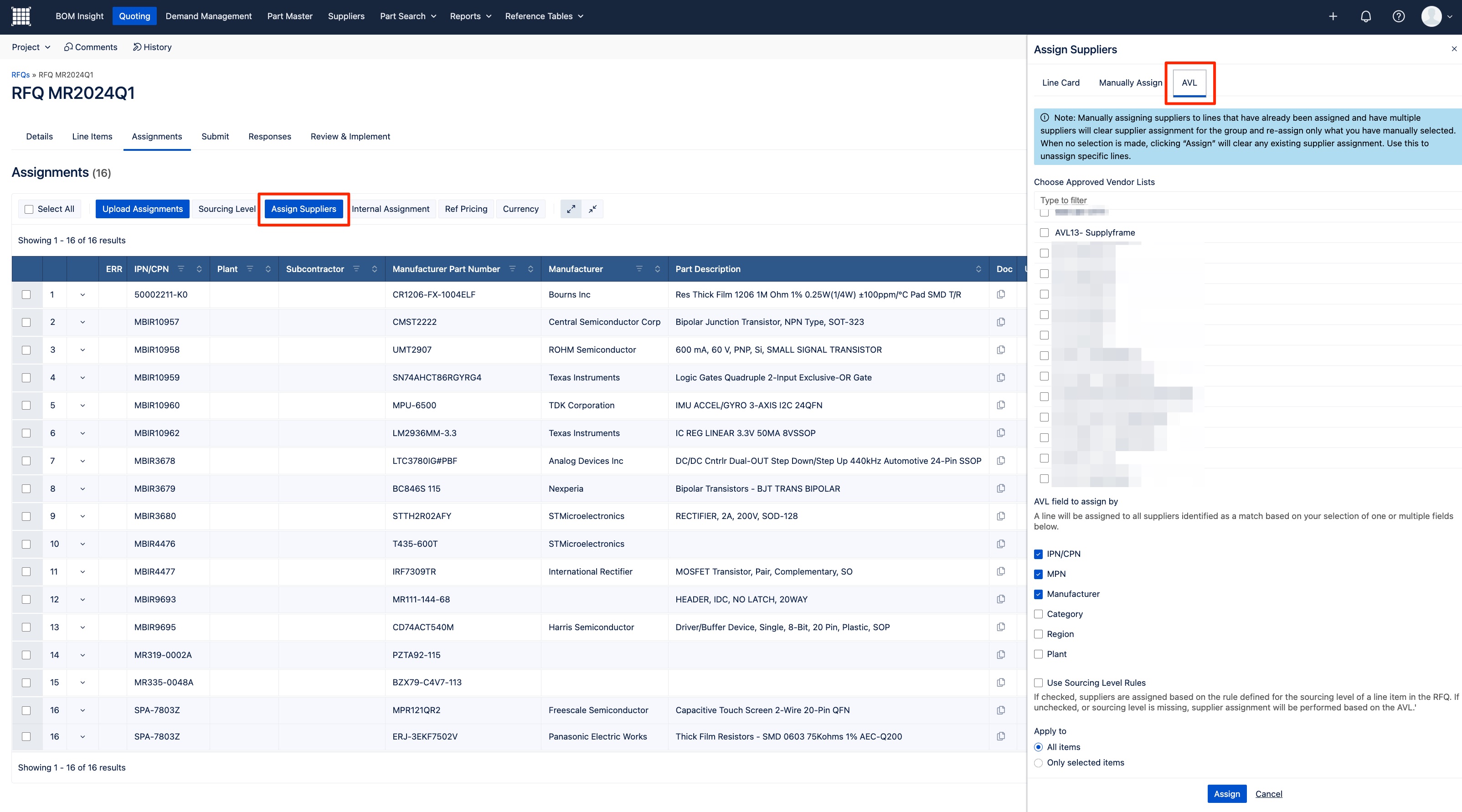Sort arrows on Part Description column

click(x=978, y=269)
